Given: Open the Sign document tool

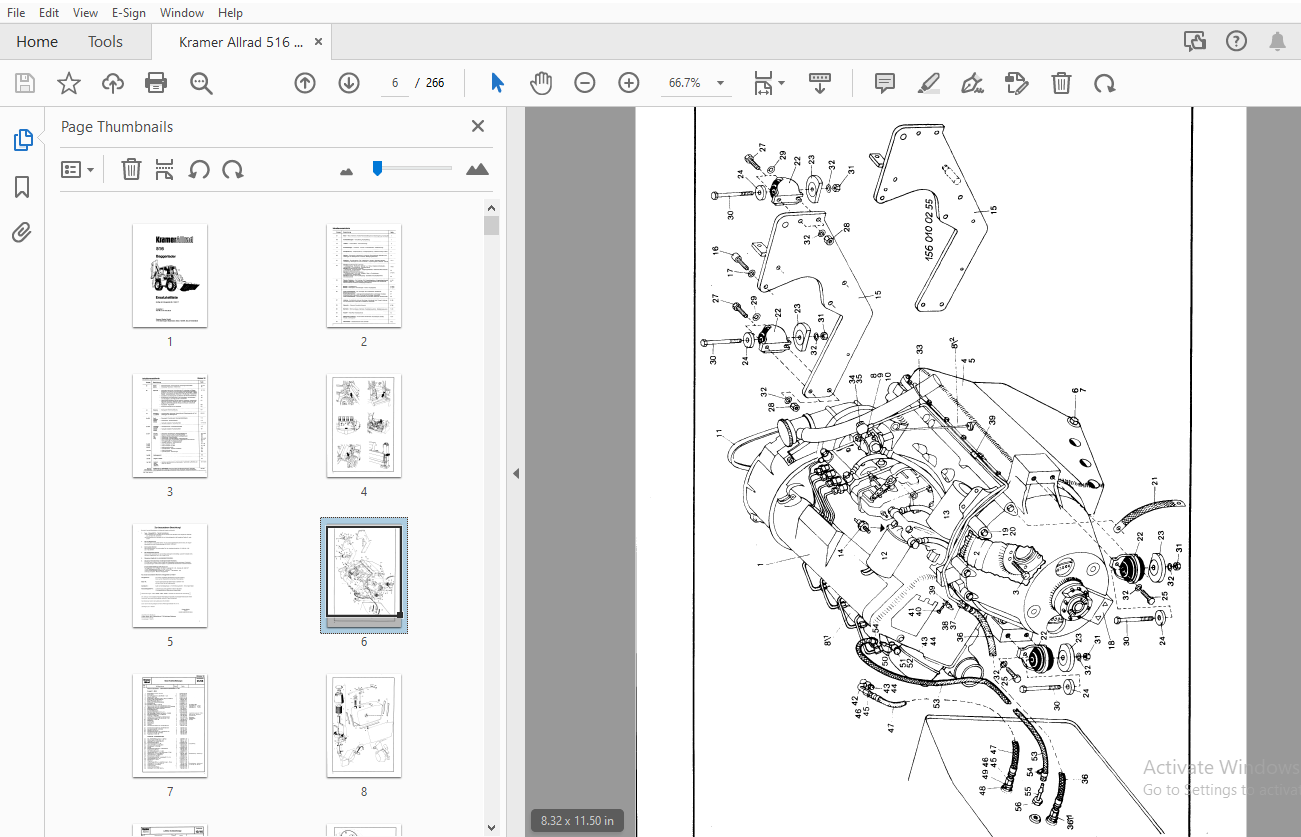Looking at the screenshot, I should point(972,83).
